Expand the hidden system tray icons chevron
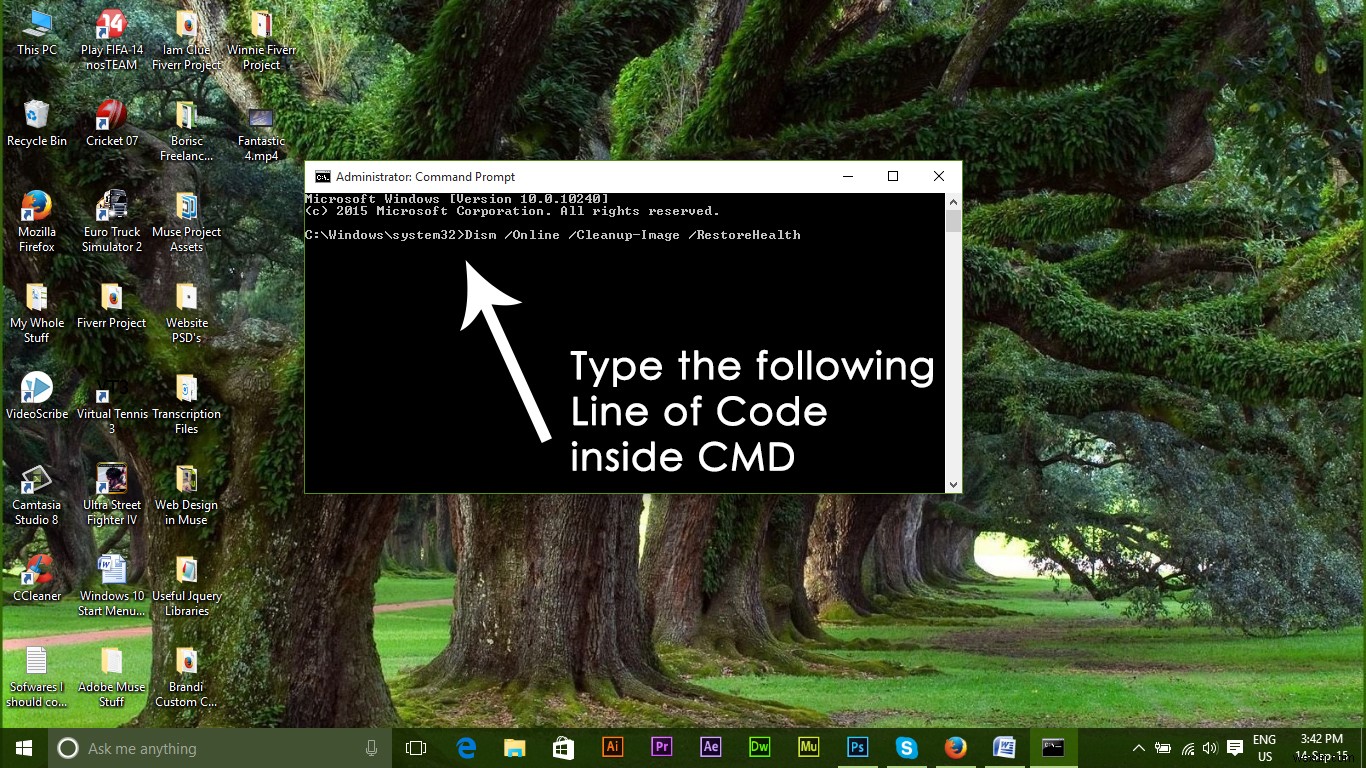Image resolution: width=1366 pixels, height=768 pixels. coord(1139,747)
